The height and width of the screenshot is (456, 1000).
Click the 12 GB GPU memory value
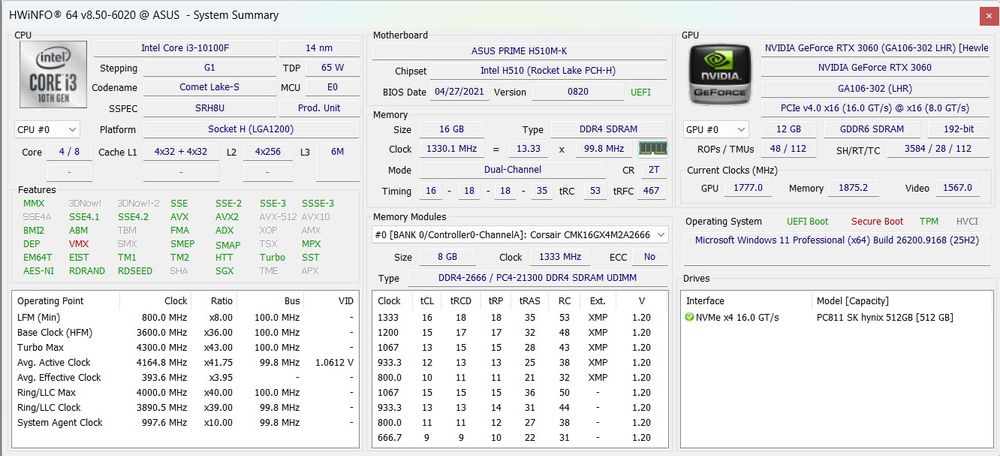click(x=788, y=129)
